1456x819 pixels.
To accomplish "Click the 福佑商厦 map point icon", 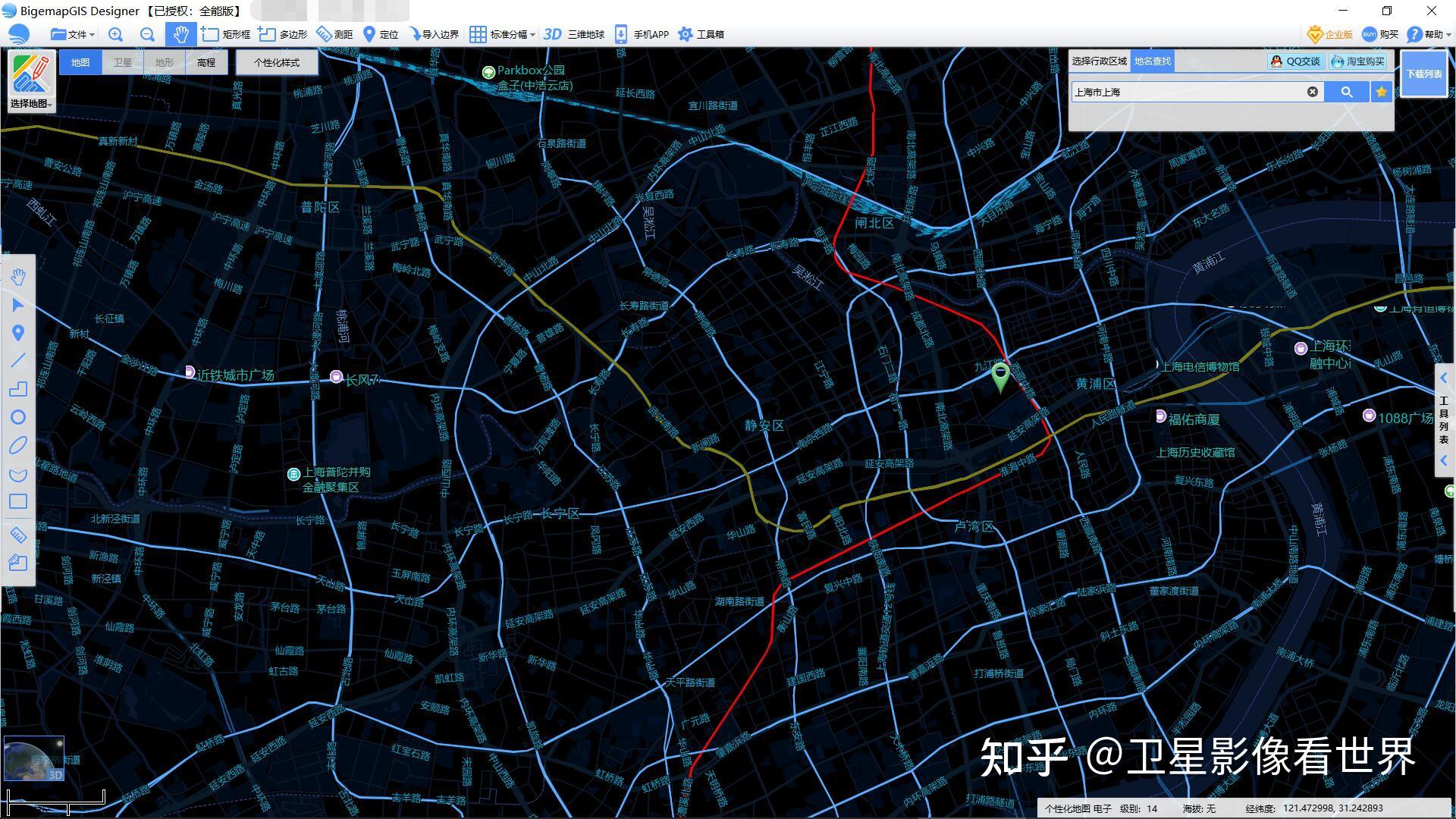I will pos(1160,416).
